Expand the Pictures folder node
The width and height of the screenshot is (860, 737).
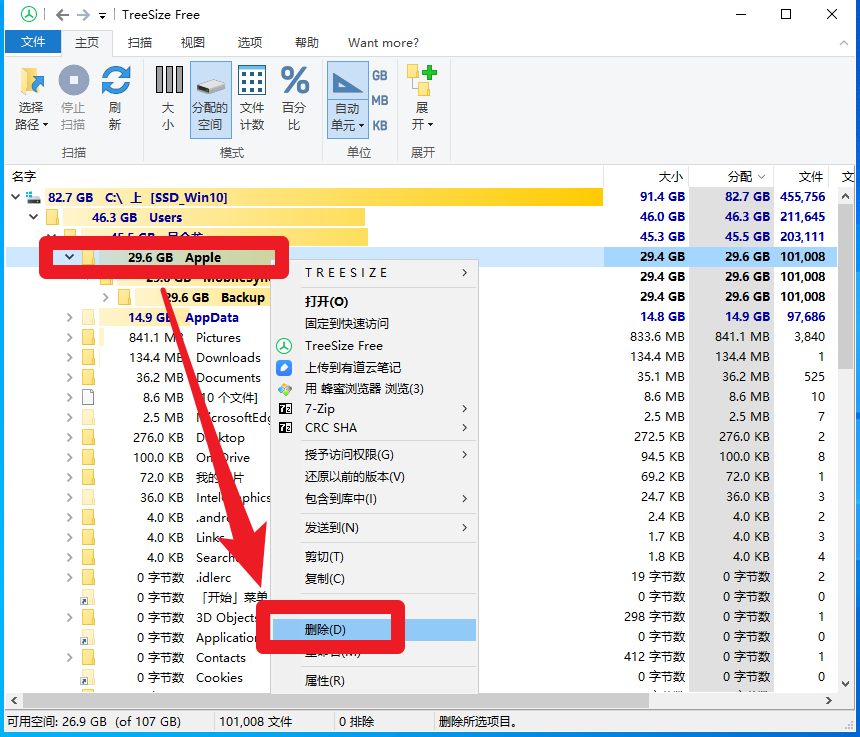[69, 337]
